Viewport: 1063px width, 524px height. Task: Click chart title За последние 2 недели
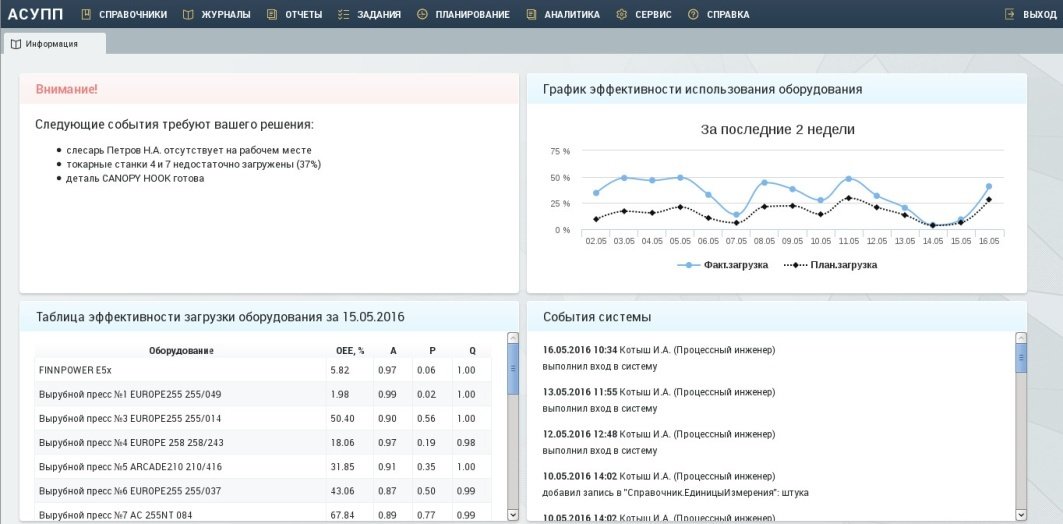[778, 129]
